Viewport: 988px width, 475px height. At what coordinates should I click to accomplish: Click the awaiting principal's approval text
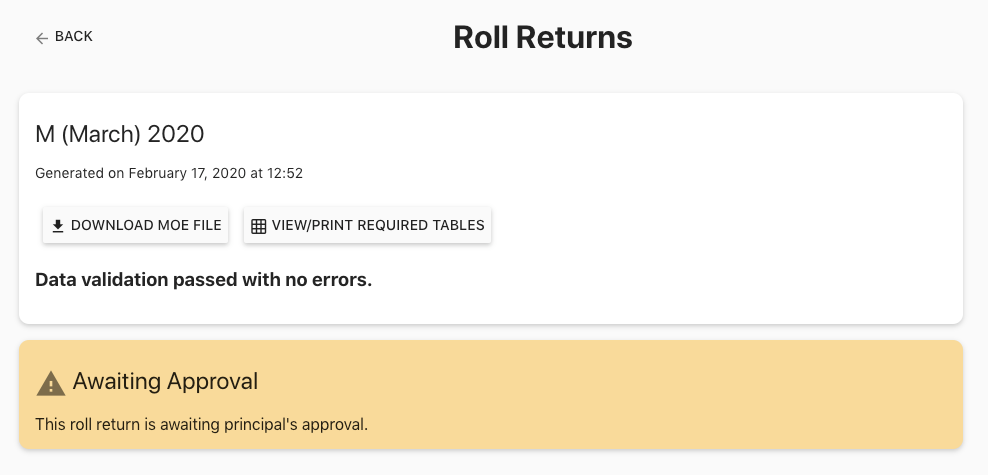point(201,424)
